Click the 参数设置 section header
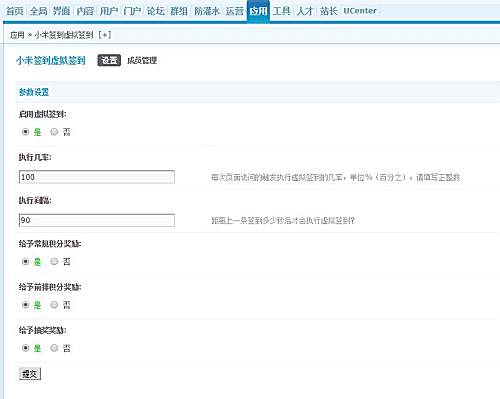This screenshot has width=500, height=399. pyautogui.click(x=34, y=92)
